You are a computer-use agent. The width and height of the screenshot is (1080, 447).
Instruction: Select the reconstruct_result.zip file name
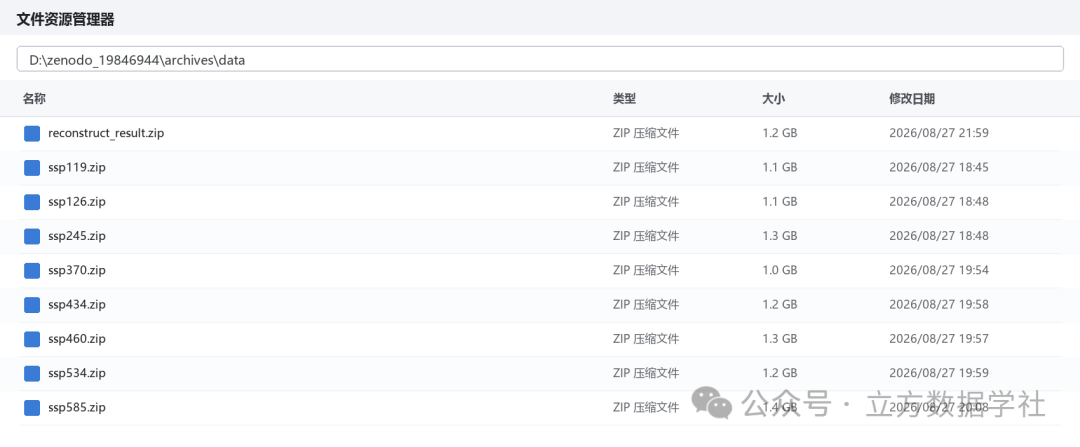[x=106, y=134]
